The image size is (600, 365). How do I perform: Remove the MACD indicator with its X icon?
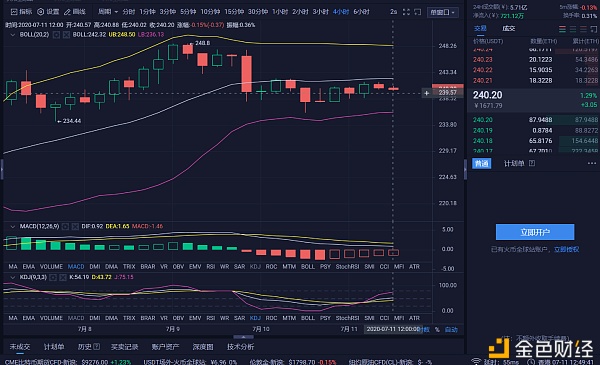(x=75, y=226)
